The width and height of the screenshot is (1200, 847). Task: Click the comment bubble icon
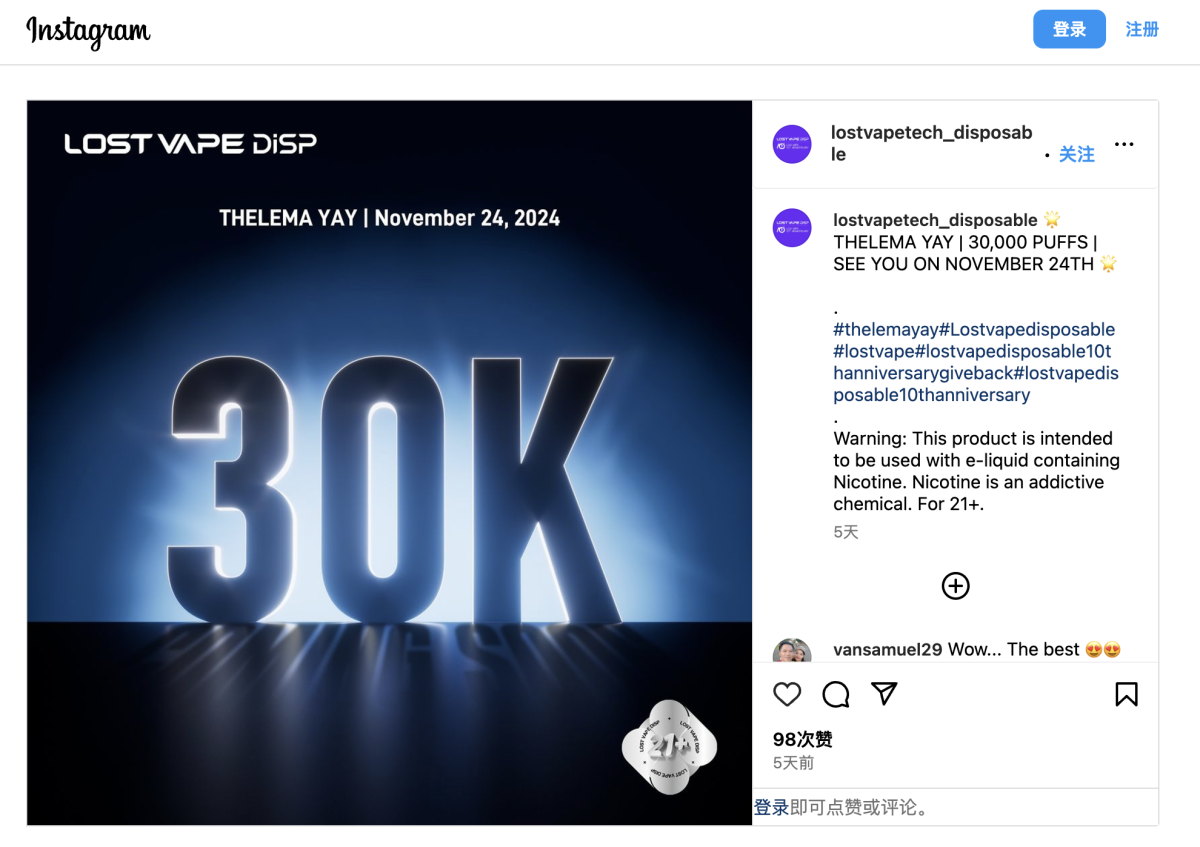(x=836, y=694)
